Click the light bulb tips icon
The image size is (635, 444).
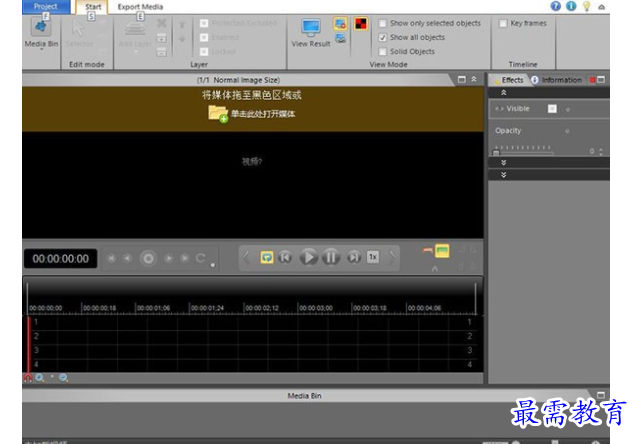[586, 6]
